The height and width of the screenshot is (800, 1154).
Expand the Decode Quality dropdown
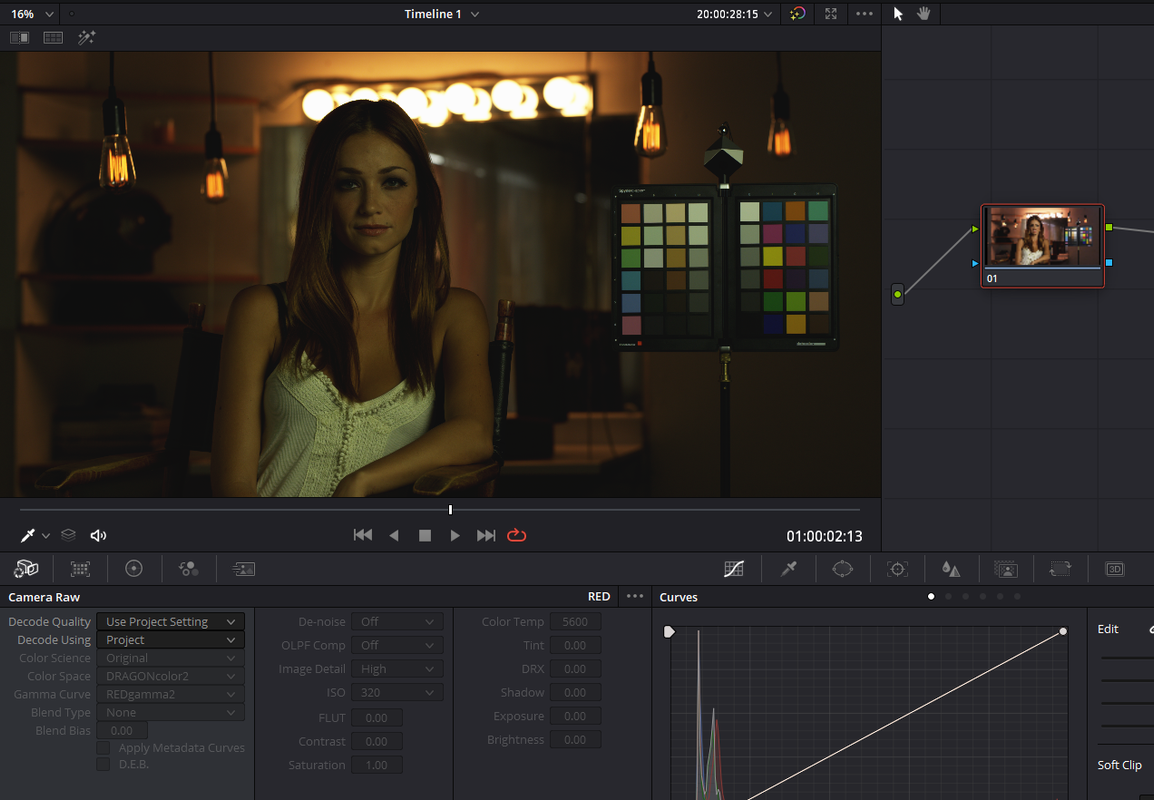click(170, 622)
